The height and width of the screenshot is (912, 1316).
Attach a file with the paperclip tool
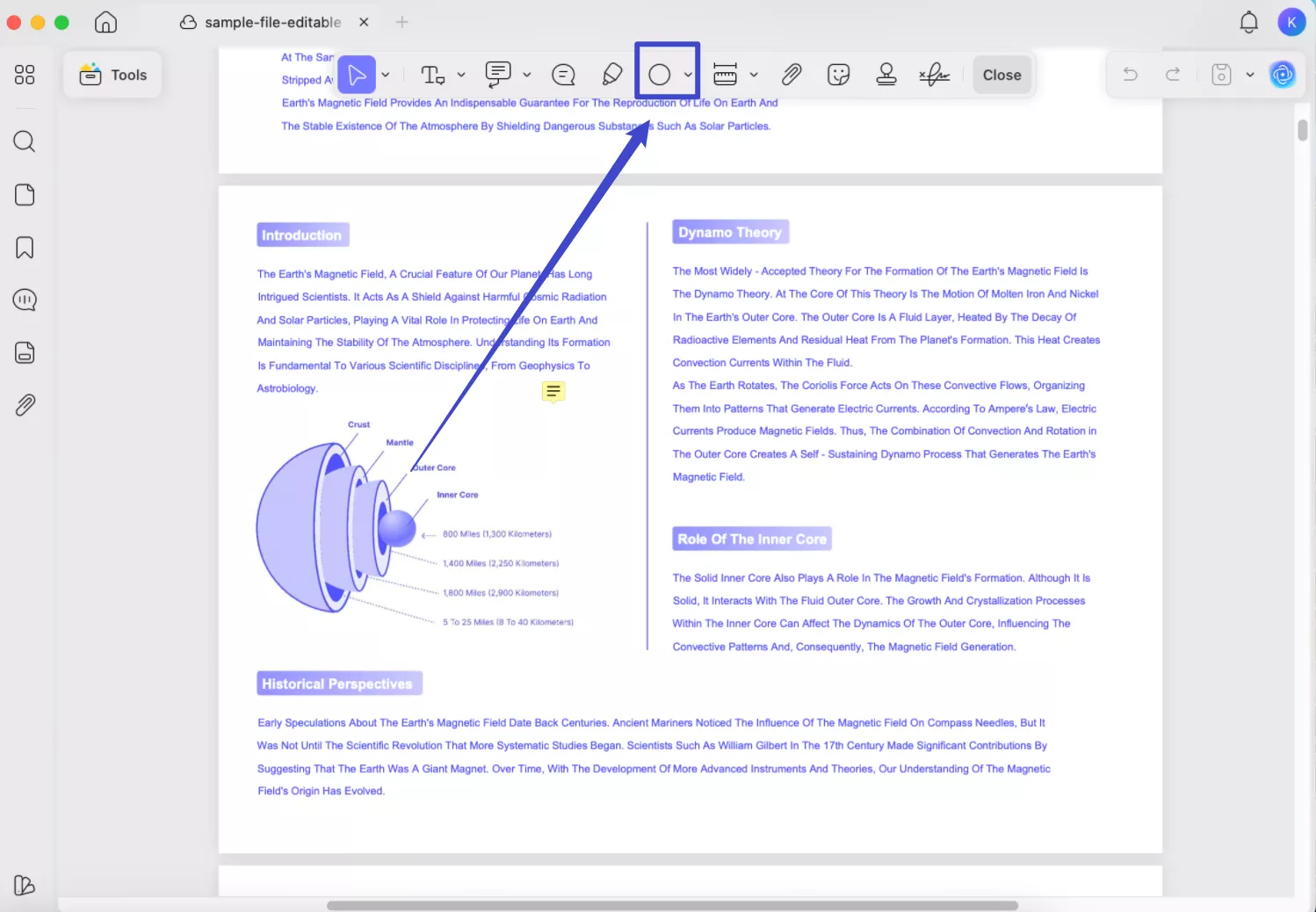tap(791, 75)
